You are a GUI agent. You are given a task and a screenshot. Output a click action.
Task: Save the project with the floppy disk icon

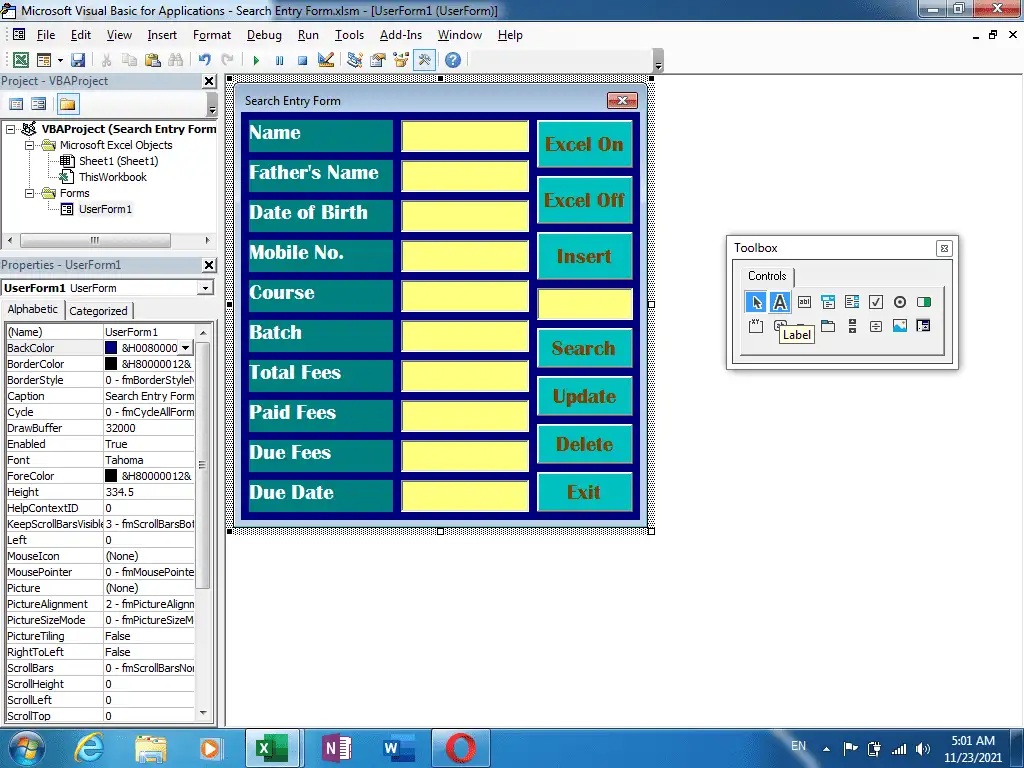tap(78, 60)
